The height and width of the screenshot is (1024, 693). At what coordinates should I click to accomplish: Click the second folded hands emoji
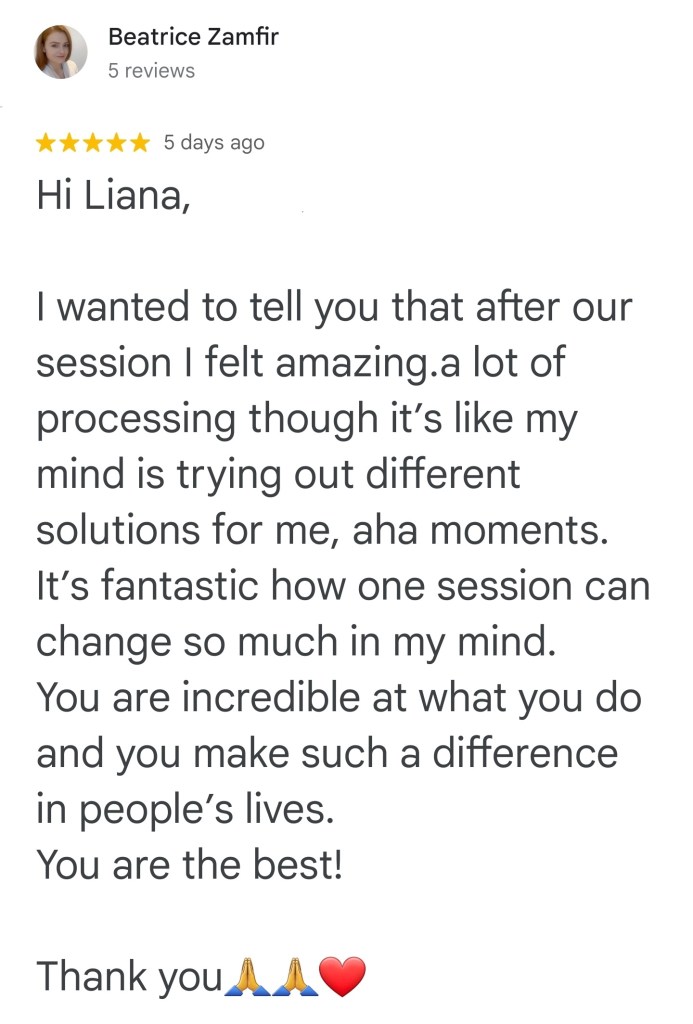pos(292,975)
